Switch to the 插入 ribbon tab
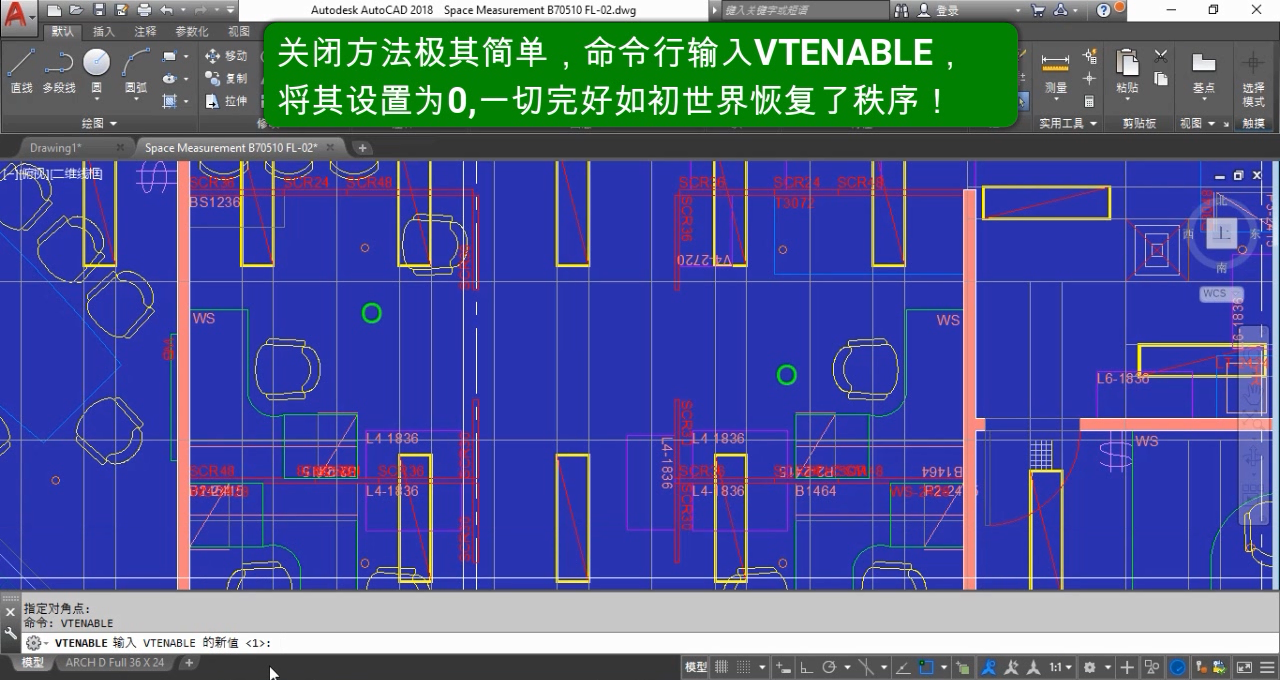This screenshot has height=680, width=1280. click(102, 30)
